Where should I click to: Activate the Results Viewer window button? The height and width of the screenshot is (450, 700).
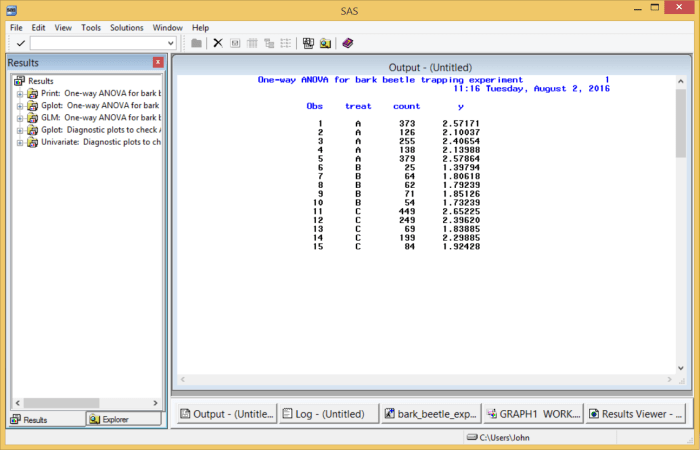click(x=635, y=414)
